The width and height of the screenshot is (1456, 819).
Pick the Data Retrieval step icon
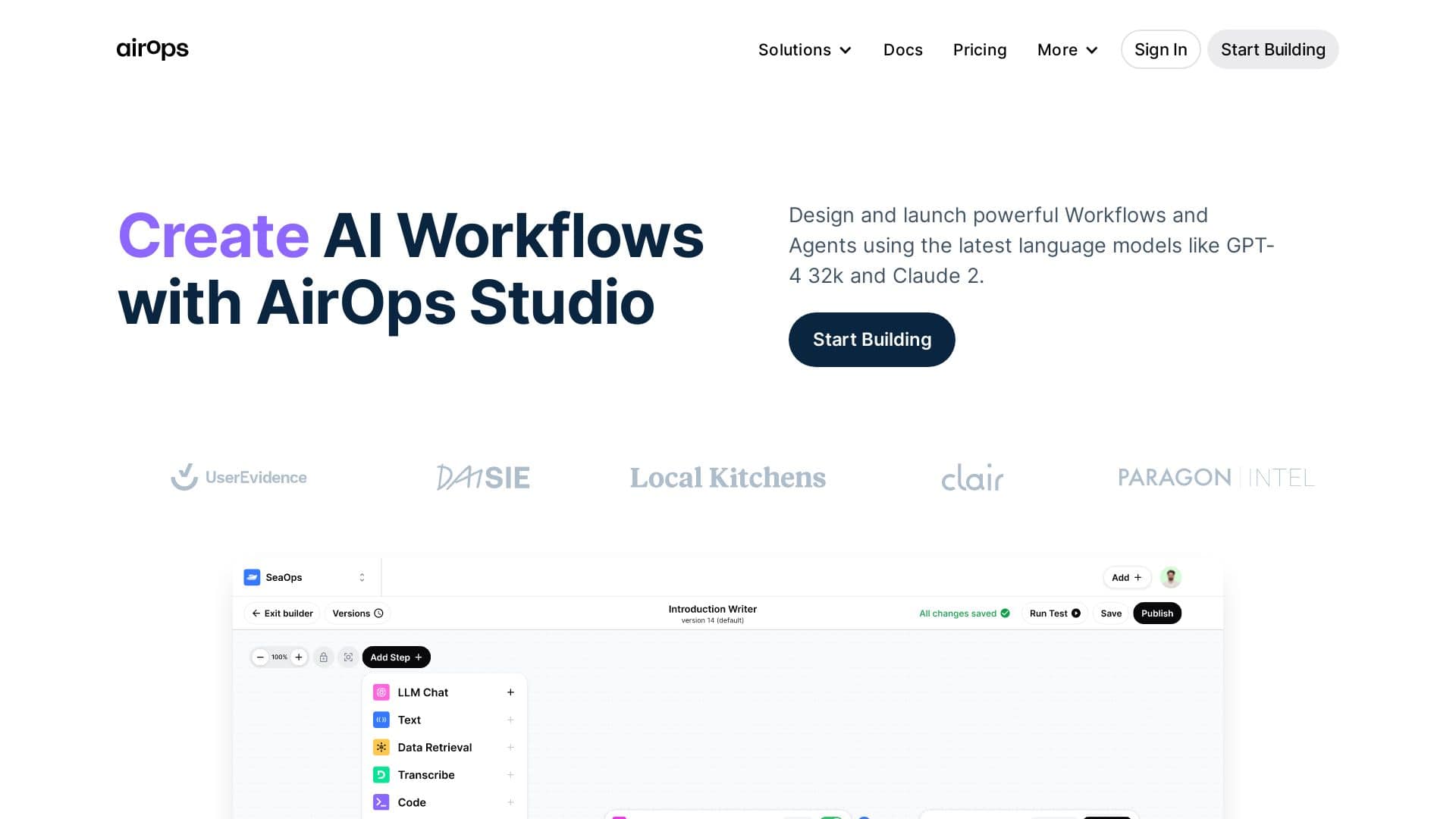380,747
